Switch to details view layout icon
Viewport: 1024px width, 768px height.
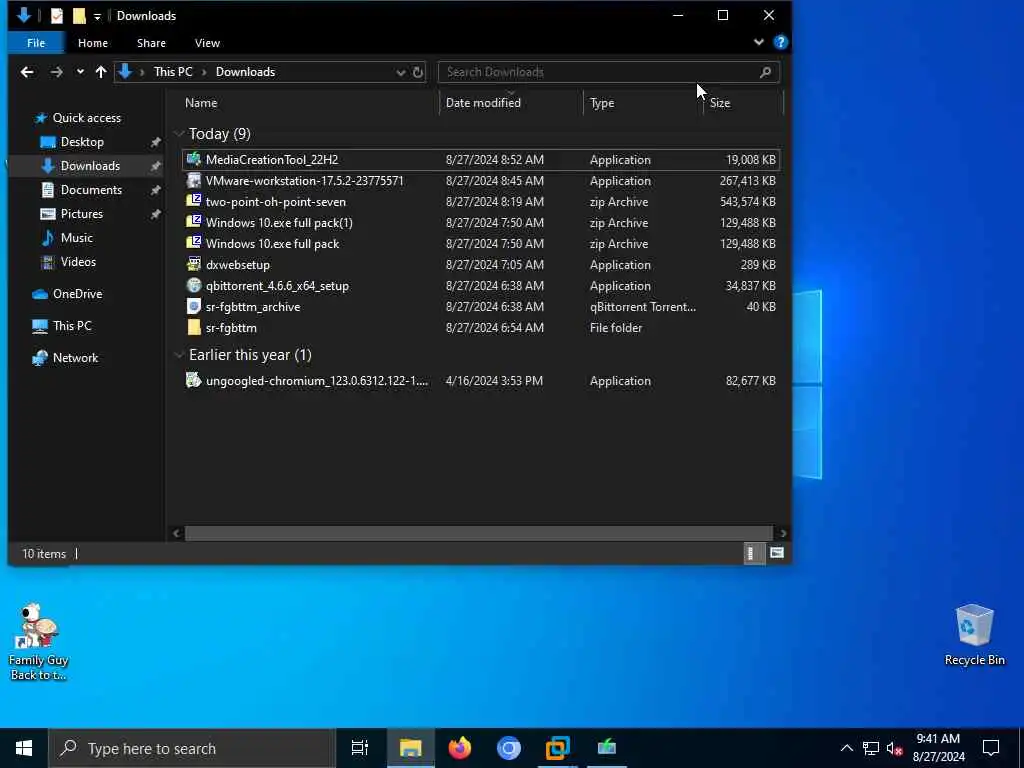tap(752, 554)
